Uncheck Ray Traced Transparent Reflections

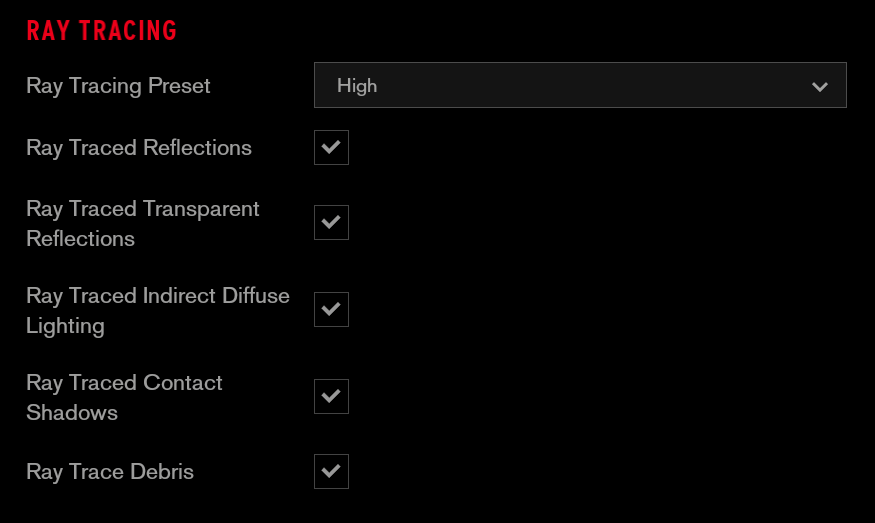pos(331,222)
